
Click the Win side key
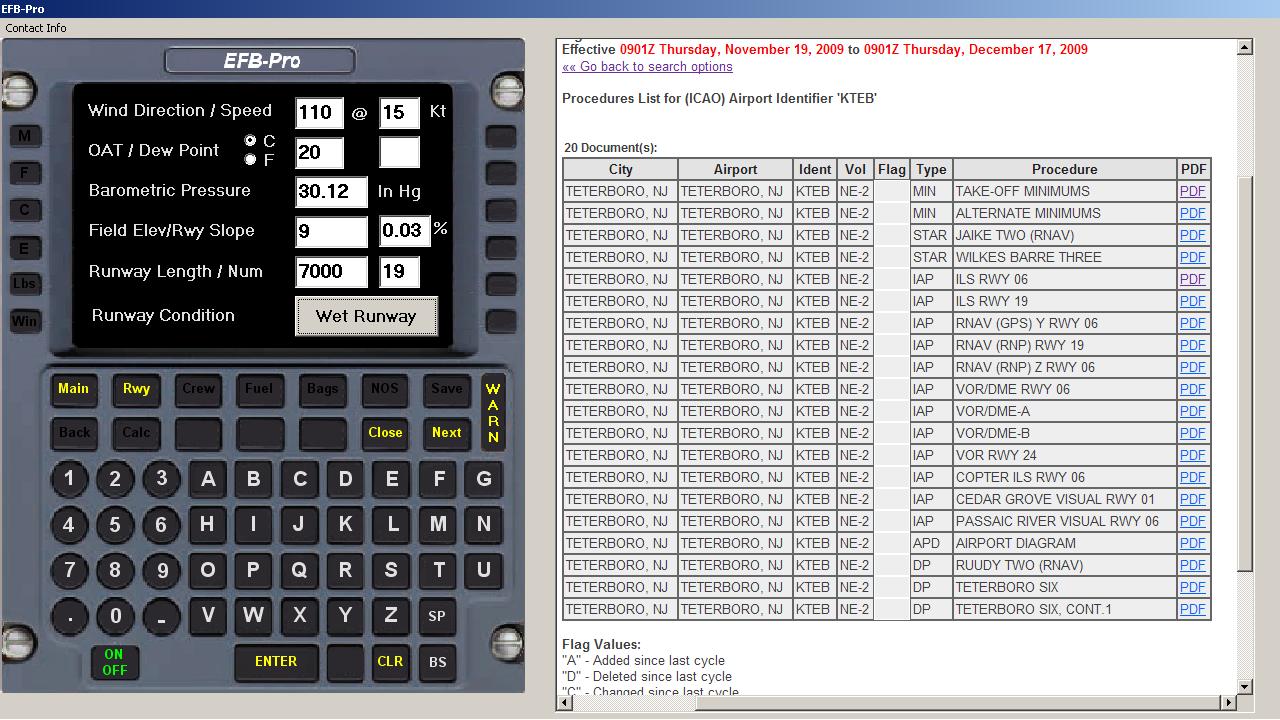[24, 321]
